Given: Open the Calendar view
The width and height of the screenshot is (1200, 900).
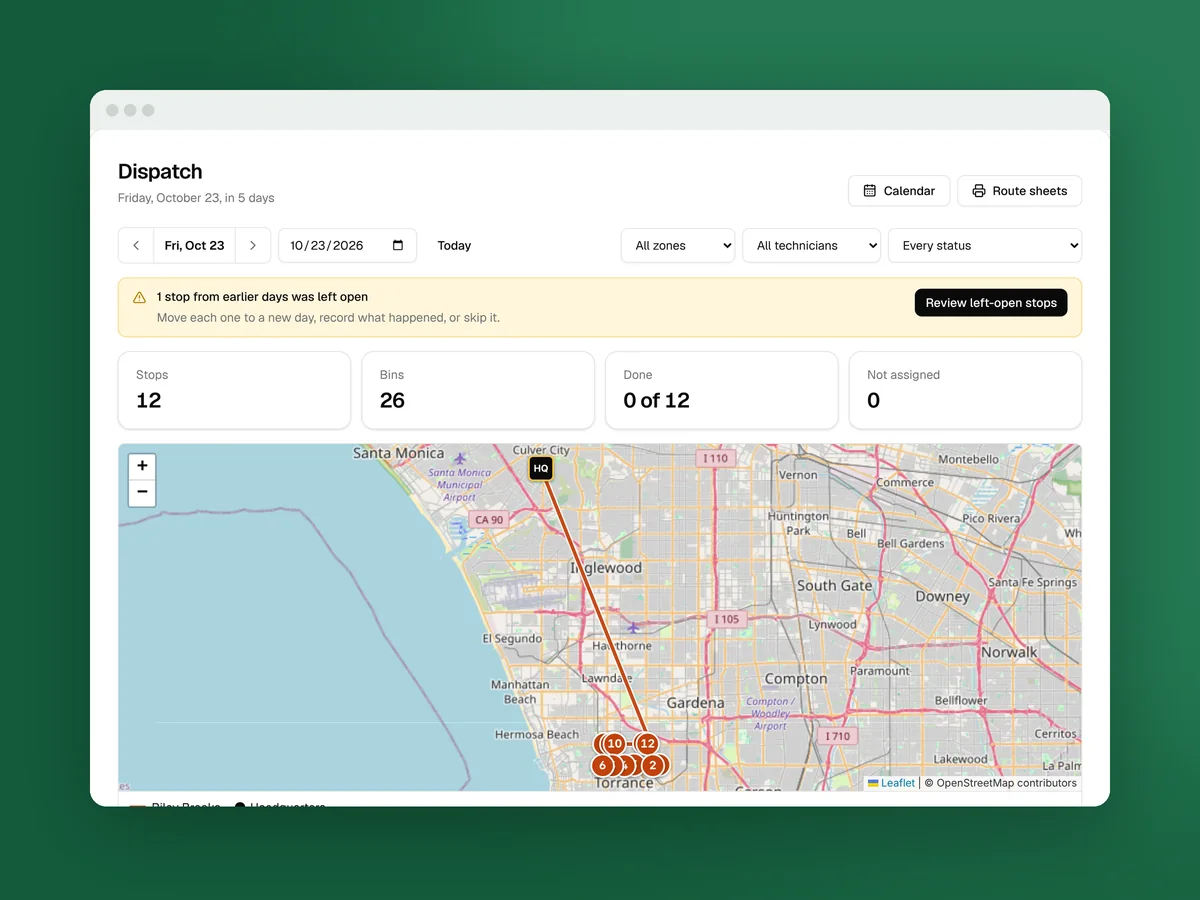Looking at the screenshot, I should tap(899, 191).
